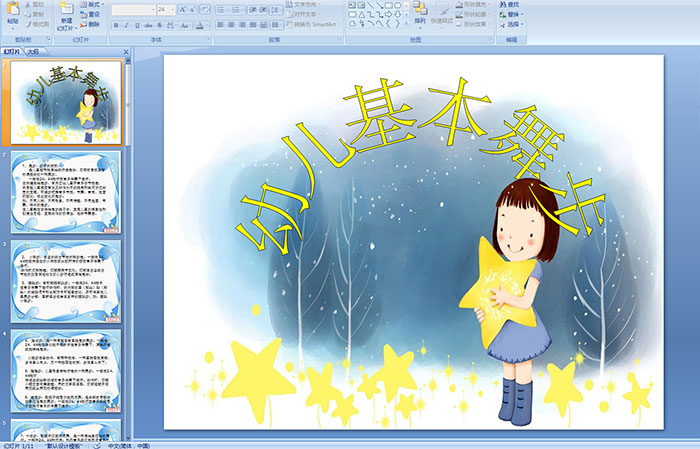
Task: Open the Replace (替换) dropdown arrow
Action: click(522, 14)
